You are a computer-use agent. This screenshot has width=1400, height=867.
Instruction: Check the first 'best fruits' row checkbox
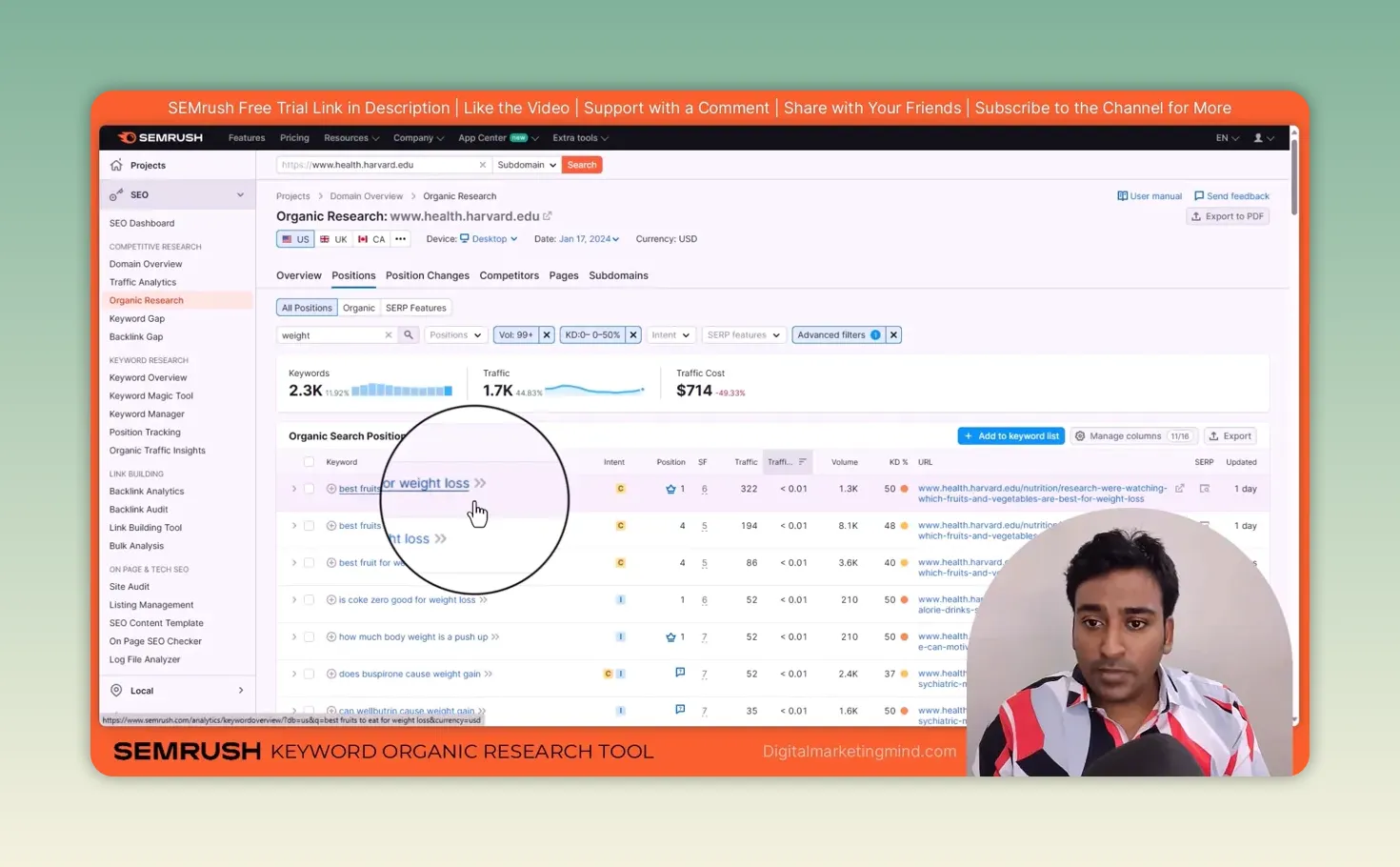point(309,489)
